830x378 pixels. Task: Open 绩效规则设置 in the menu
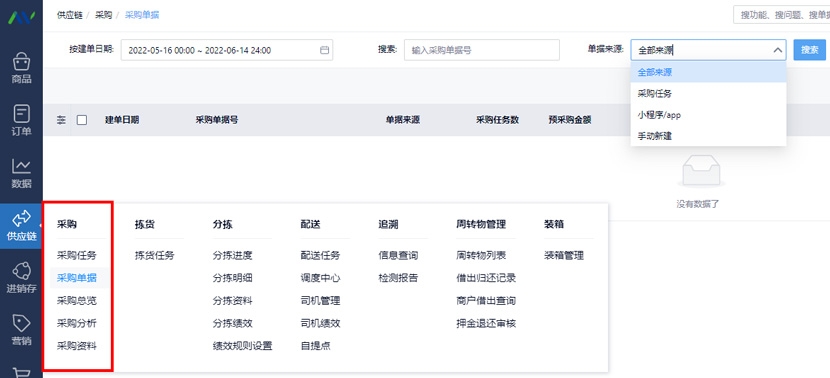coord(242,346)
